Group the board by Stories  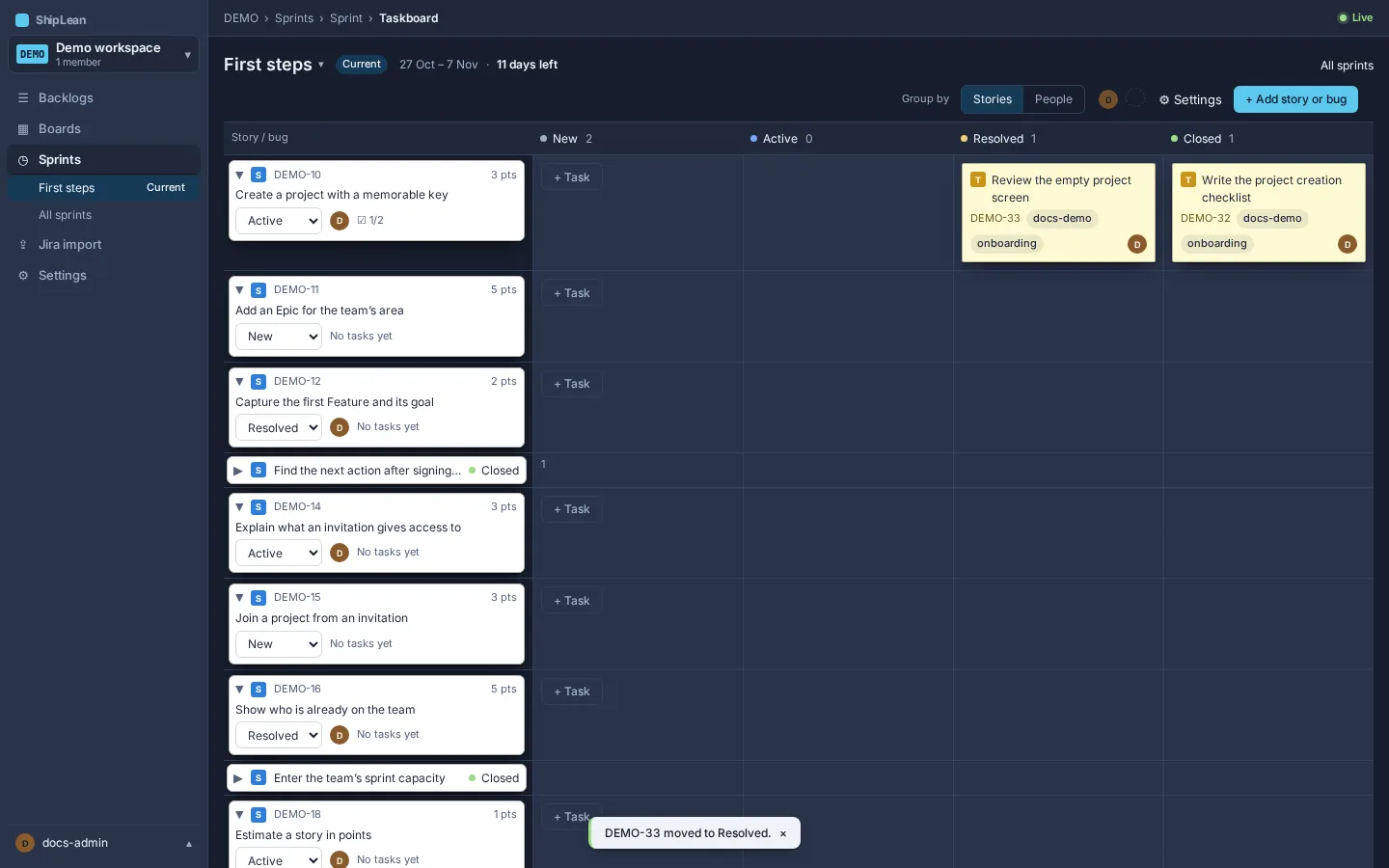coord(993,99)
